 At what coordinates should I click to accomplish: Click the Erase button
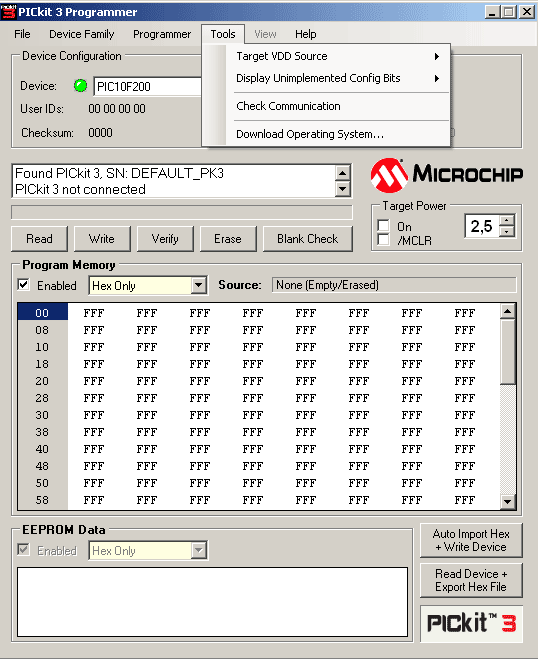click(x=228, y=239)
